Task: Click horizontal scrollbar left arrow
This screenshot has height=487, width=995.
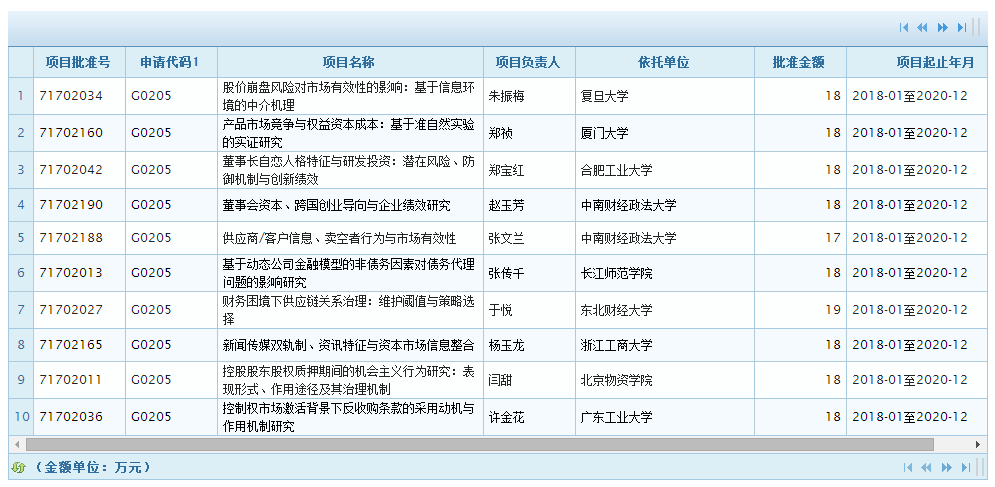Action: tap(16, 443)
